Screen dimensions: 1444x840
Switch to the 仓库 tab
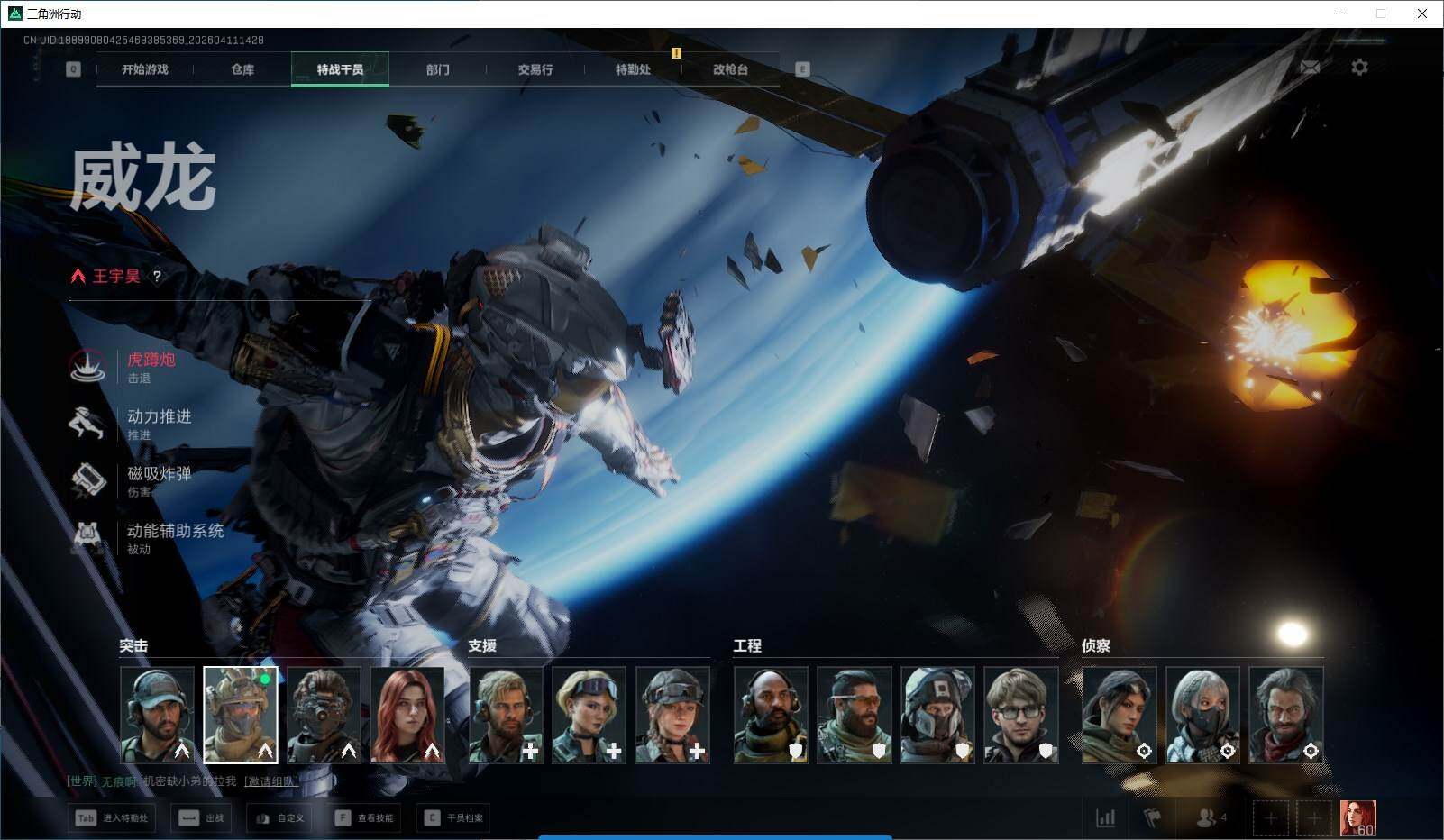tap(242, 69)
